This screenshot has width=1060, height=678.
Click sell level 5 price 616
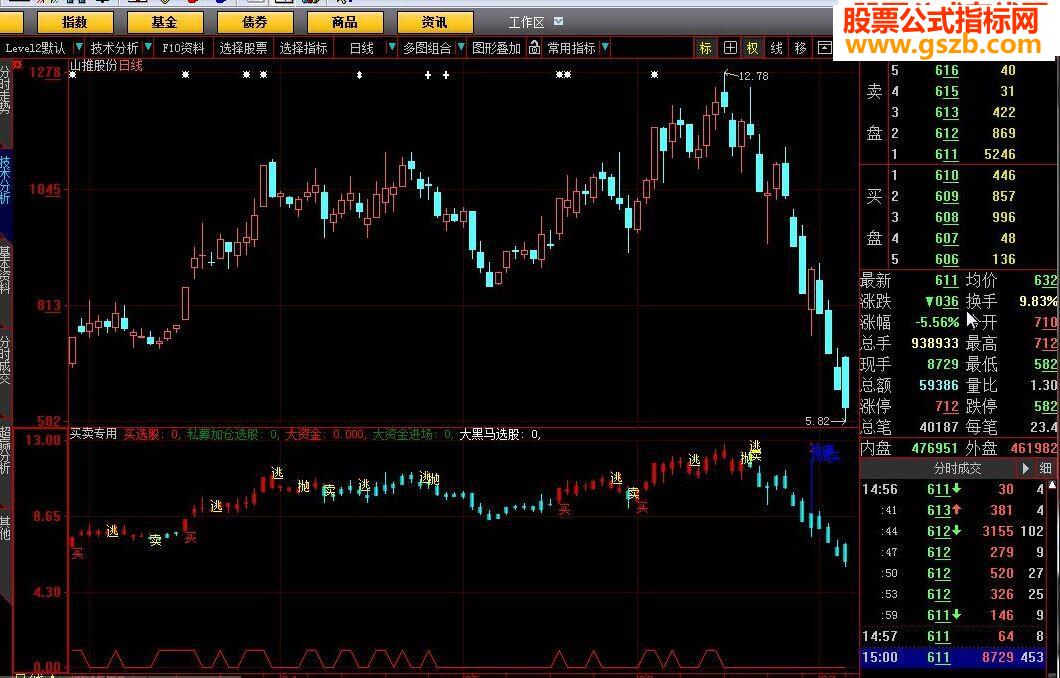947,70
